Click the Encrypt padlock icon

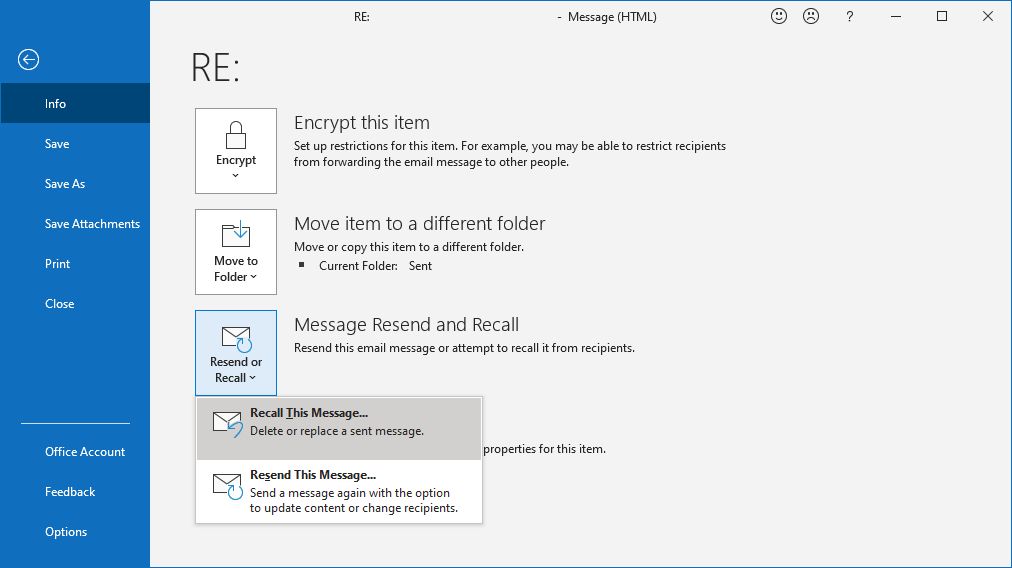[x=236, y=134]
